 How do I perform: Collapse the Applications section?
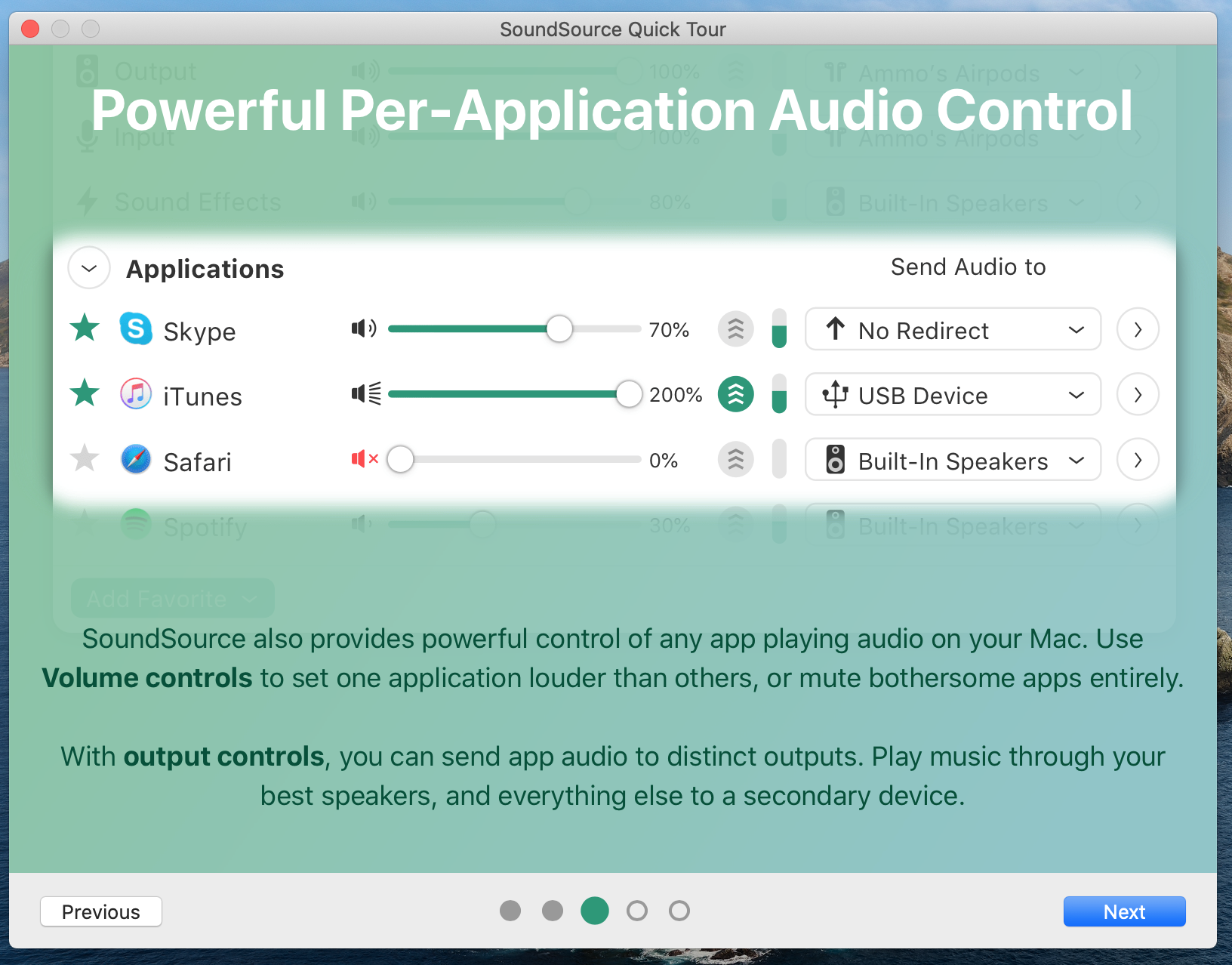(89, 268)
